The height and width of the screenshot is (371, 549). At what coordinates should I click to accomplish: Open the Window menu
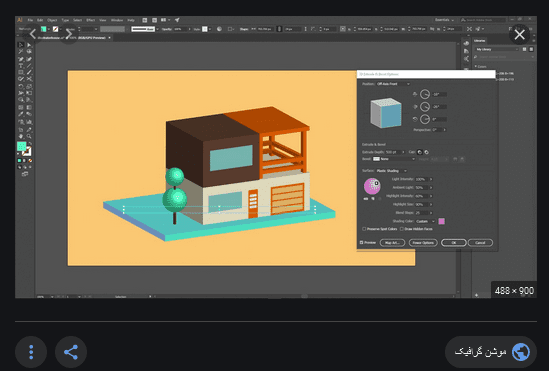coord(117,20)
